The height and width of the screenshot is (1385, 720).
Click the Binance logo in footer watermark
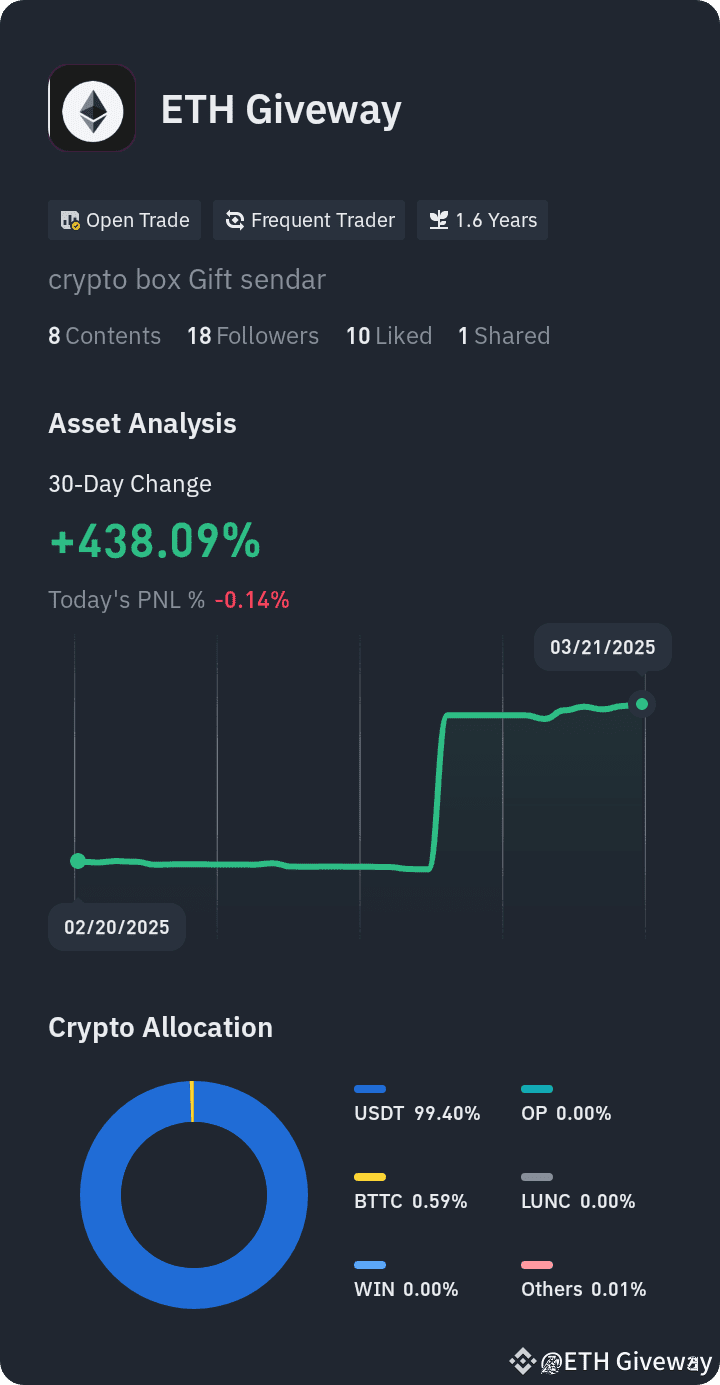tap(523, 1361)
